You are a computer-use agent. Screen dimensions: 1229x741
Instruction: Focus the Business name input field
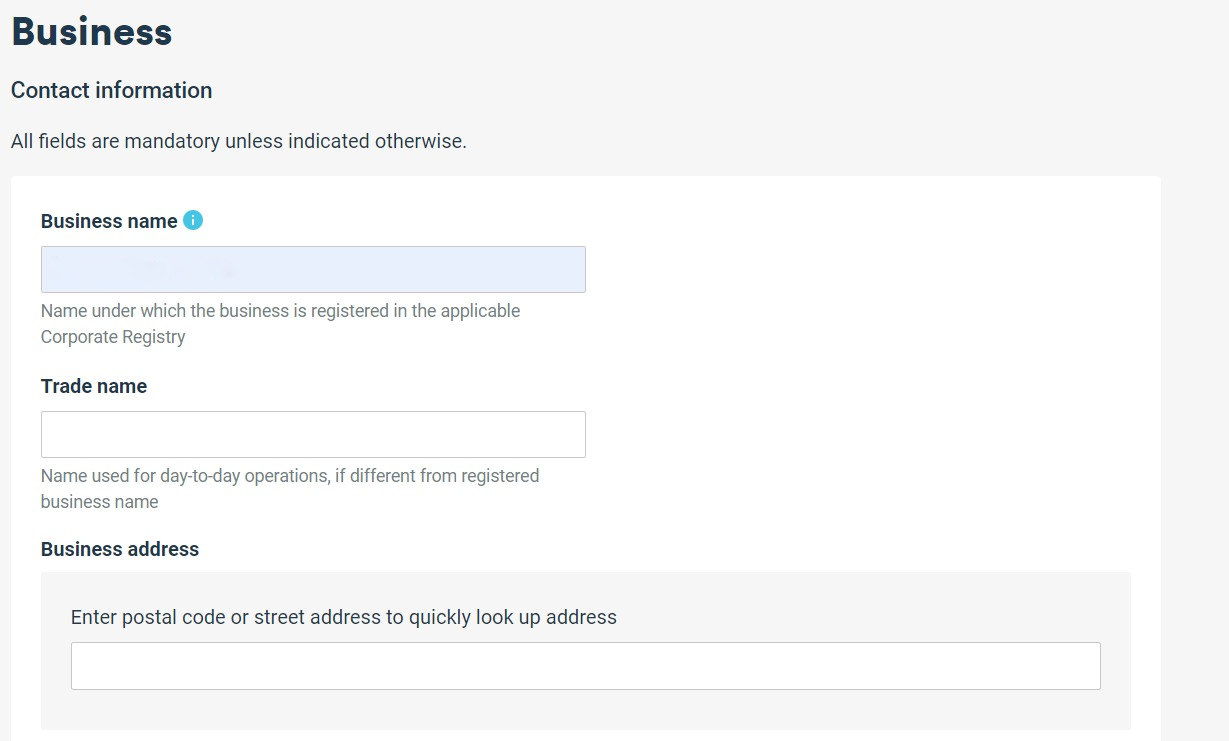pos(313,270)
